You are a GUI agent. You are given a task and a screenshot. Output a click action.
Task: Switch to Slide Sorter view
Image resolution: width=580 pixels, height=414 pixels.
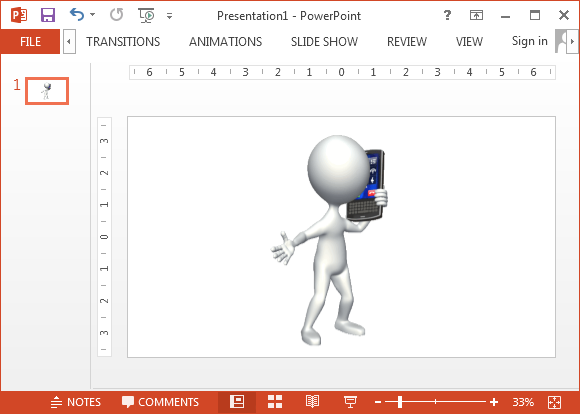point(275,402)
